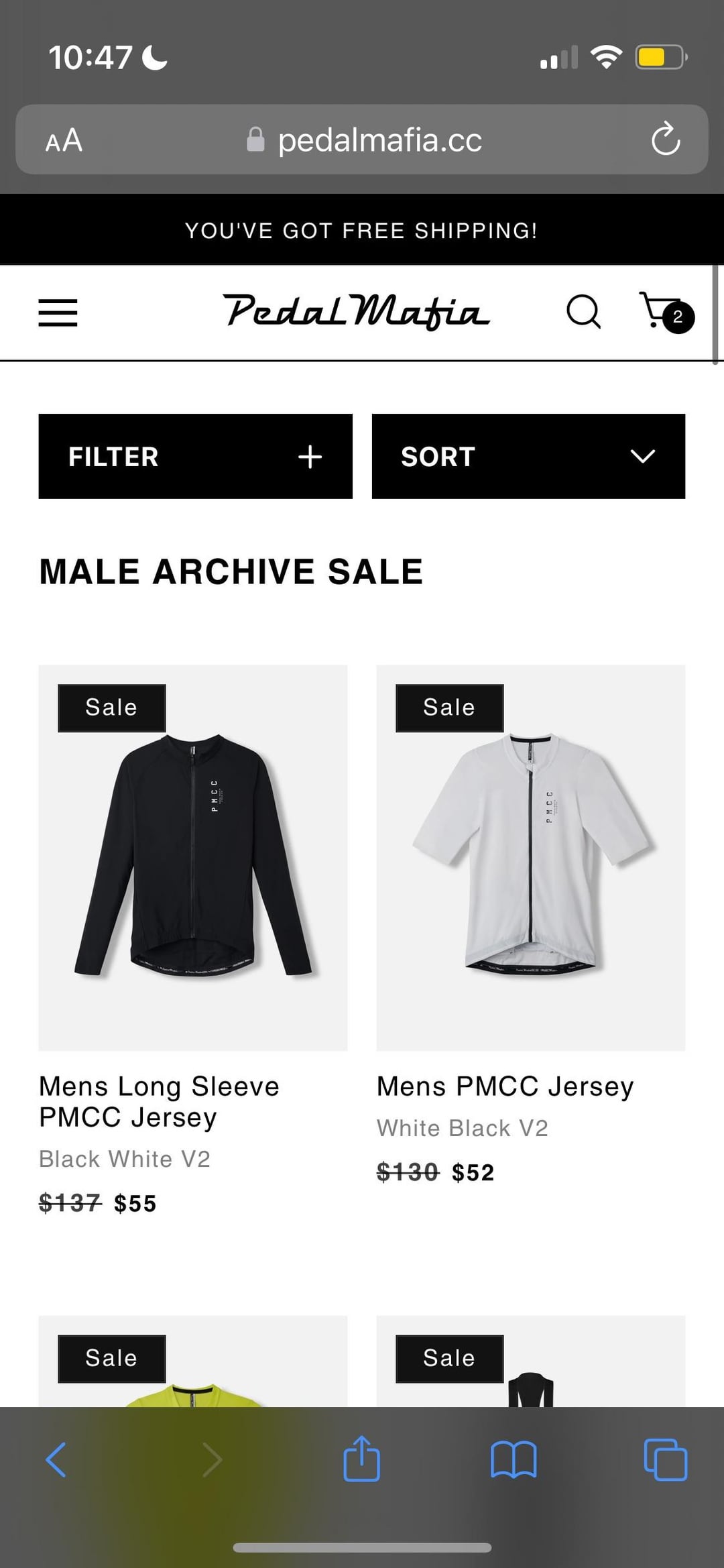Show open tabs with the tabs icon
This screenshot has height=1568, width=724.
click(665, 1459)
